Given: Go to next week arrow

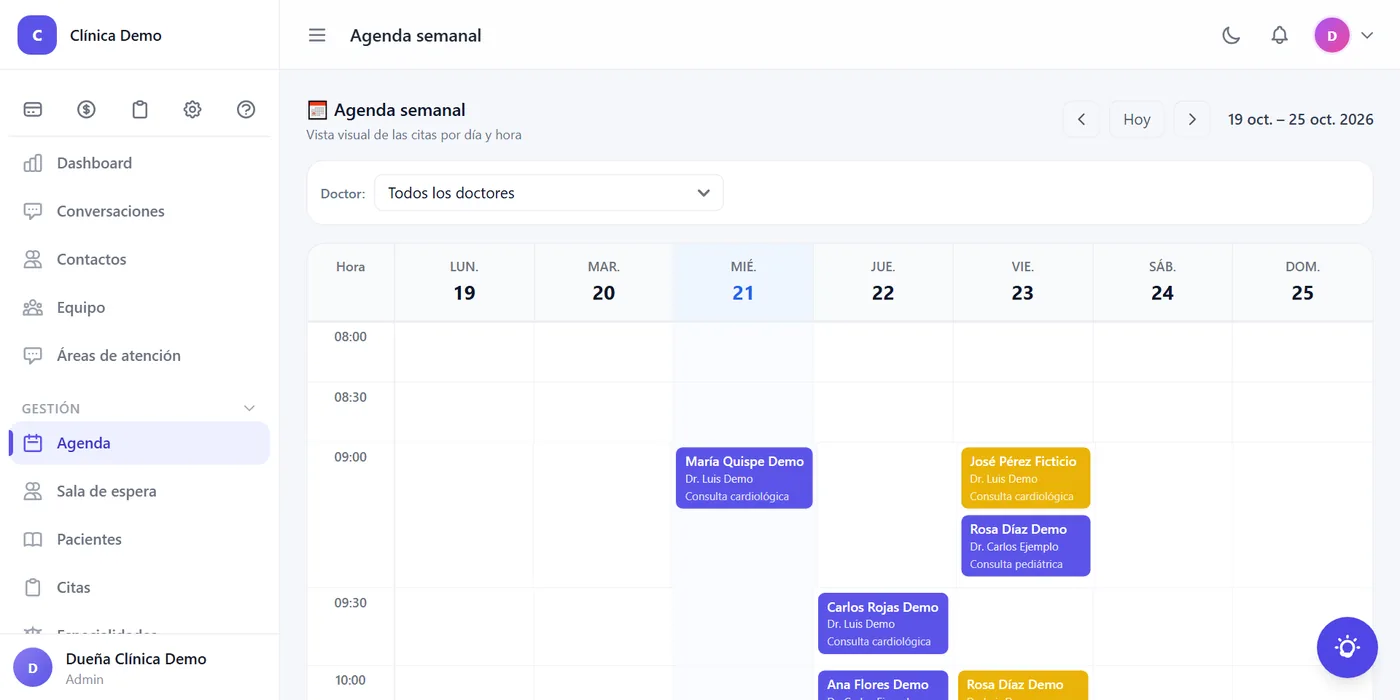Looking at the screenshot, I should pyautogui.click(x=1192, y=119).
